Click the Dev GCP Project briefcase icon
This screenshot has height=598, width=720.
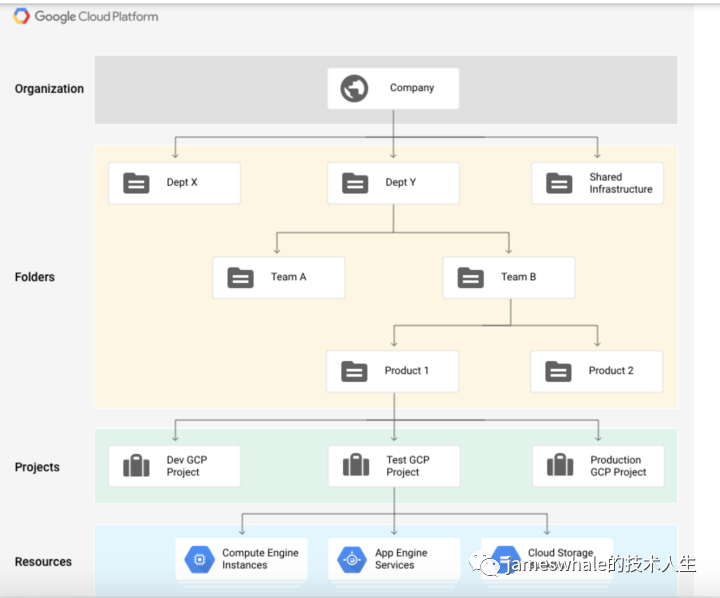[136, 465]
